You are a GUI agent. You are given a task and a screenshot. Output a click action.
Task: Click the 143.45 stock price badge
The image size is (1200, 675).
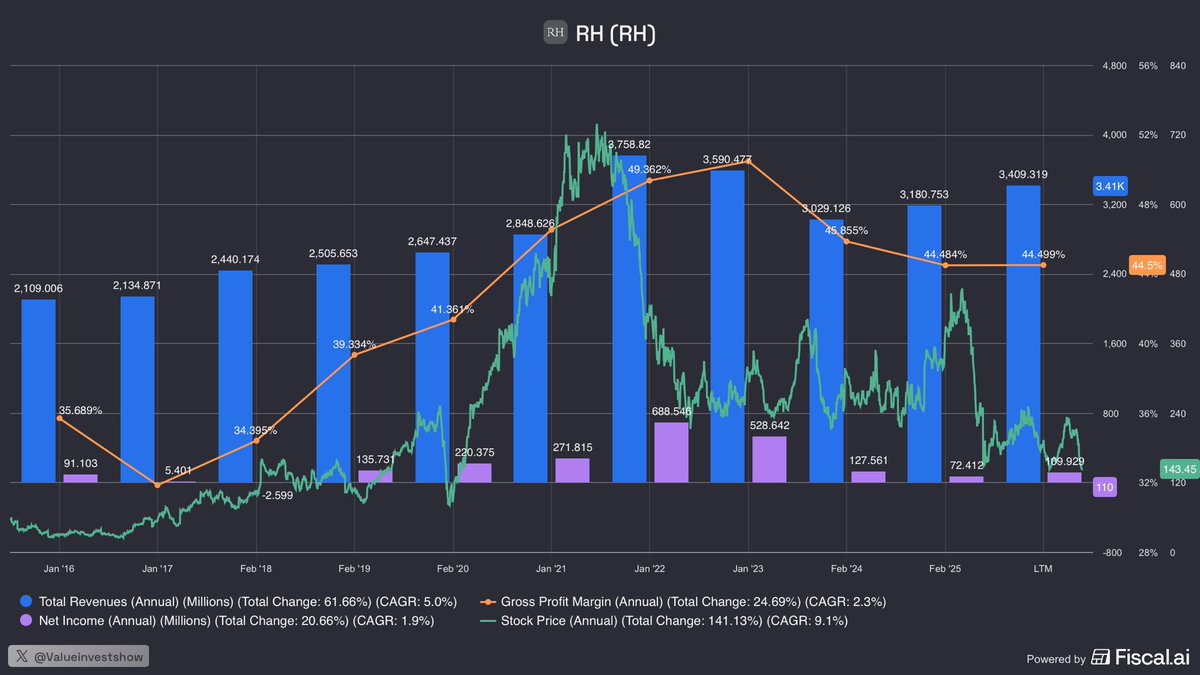pos(1179,468)
